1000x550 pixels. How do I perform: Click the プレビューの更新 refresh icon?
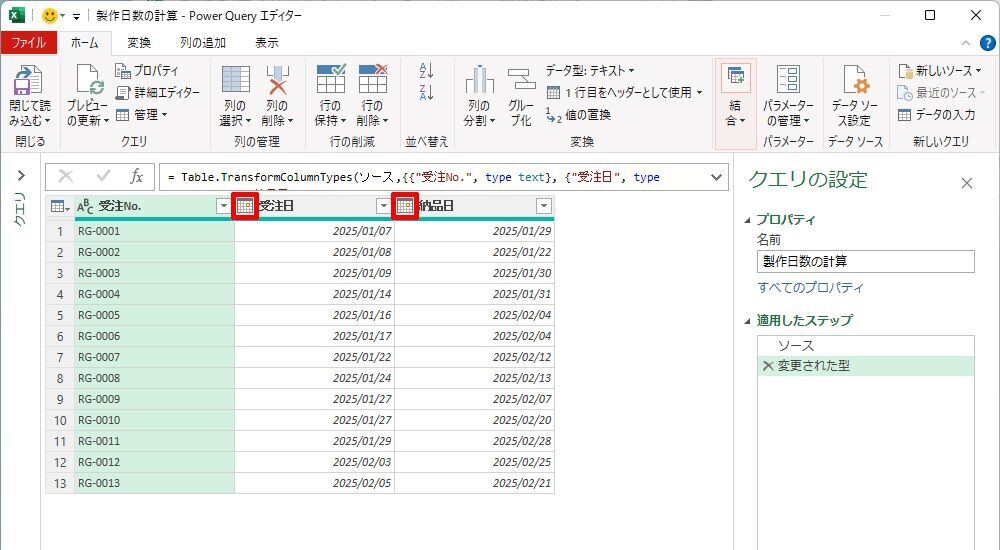[x=88, y=80]
